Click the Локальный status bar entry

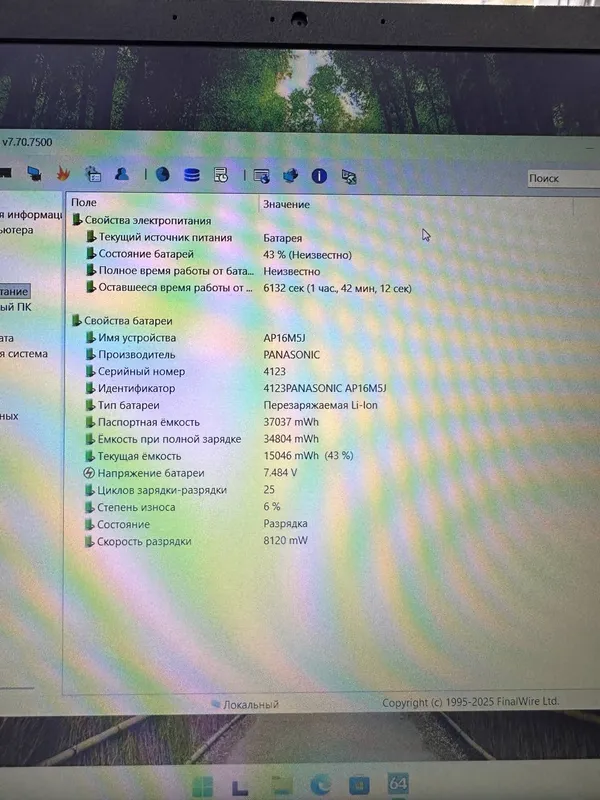pyautogui.click(x=245, y=705)
